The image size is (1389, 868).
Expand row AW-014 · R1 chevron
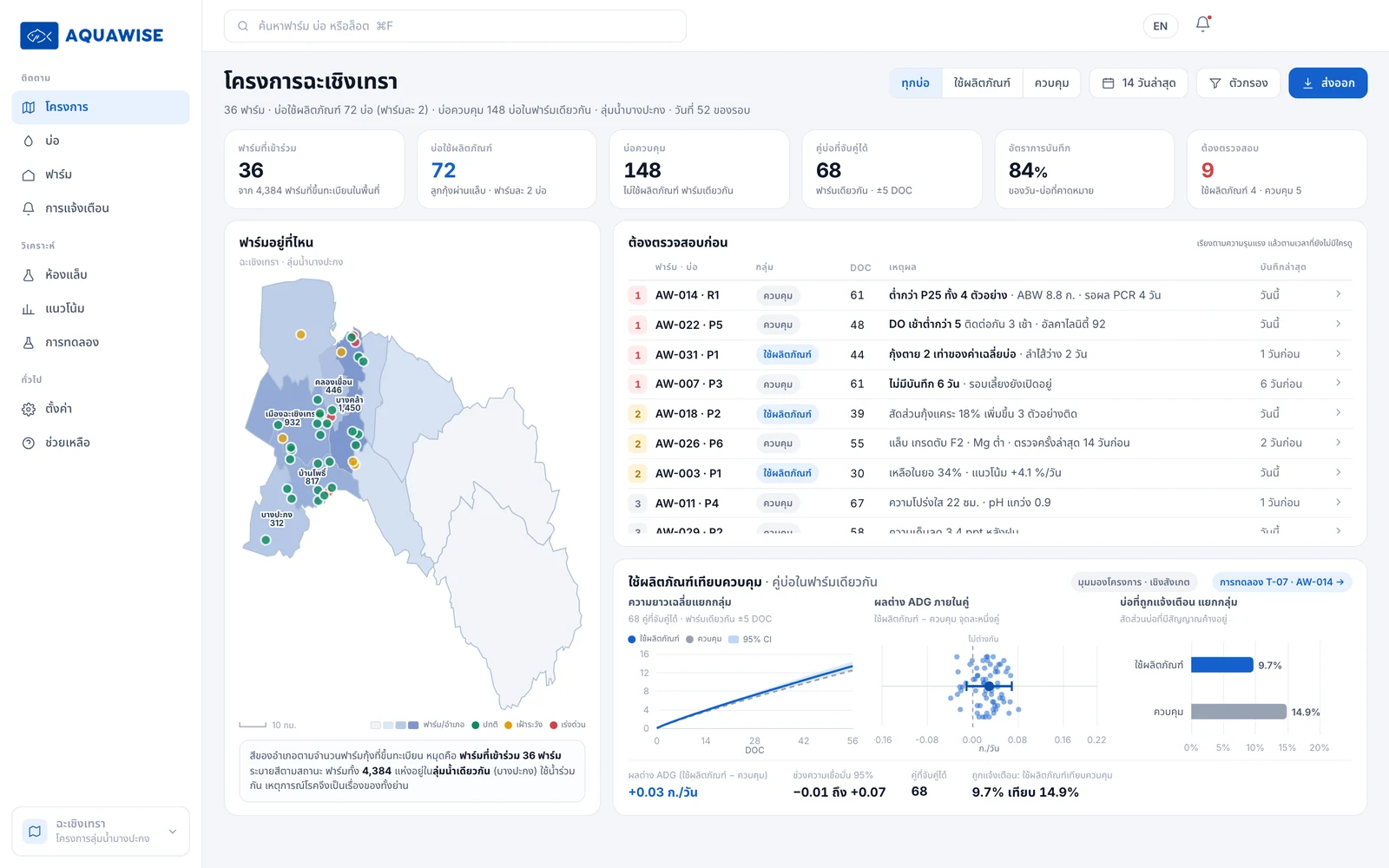coord(1338,294)
